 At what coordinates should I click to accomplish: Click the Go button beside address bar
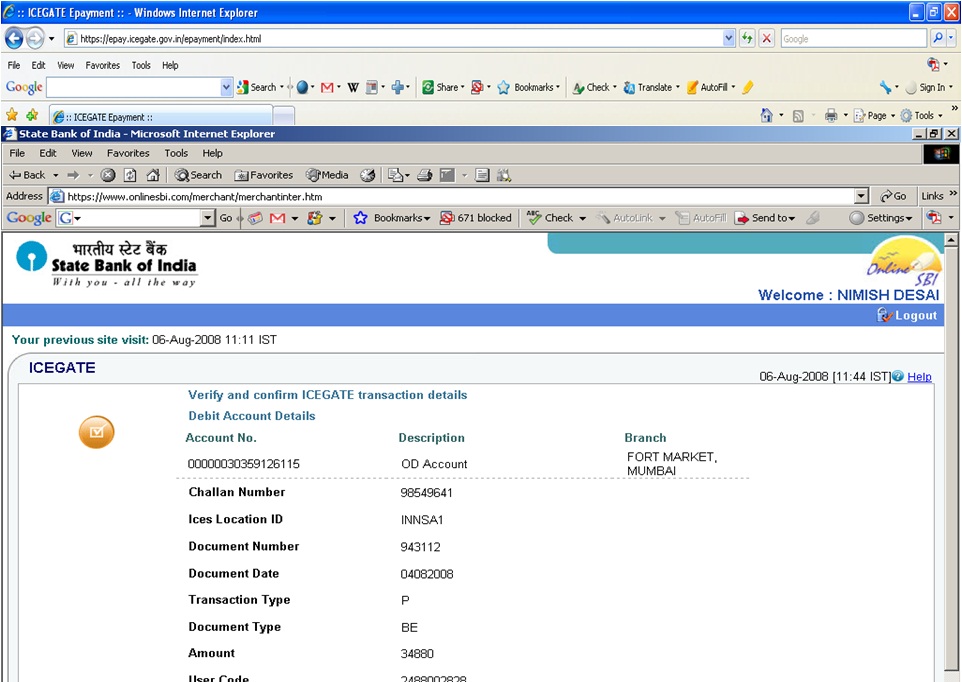(893, 196)
